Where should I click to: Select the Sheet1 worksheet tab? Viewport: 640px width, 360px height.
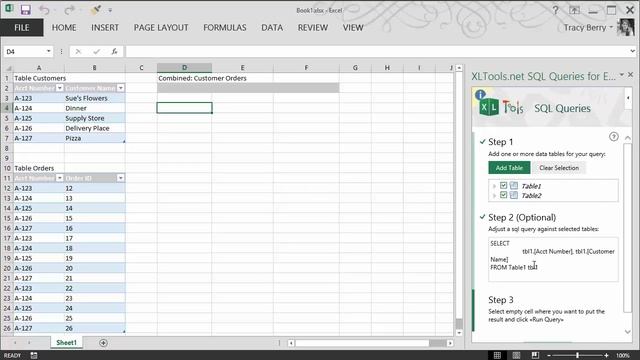pos(66,343)
